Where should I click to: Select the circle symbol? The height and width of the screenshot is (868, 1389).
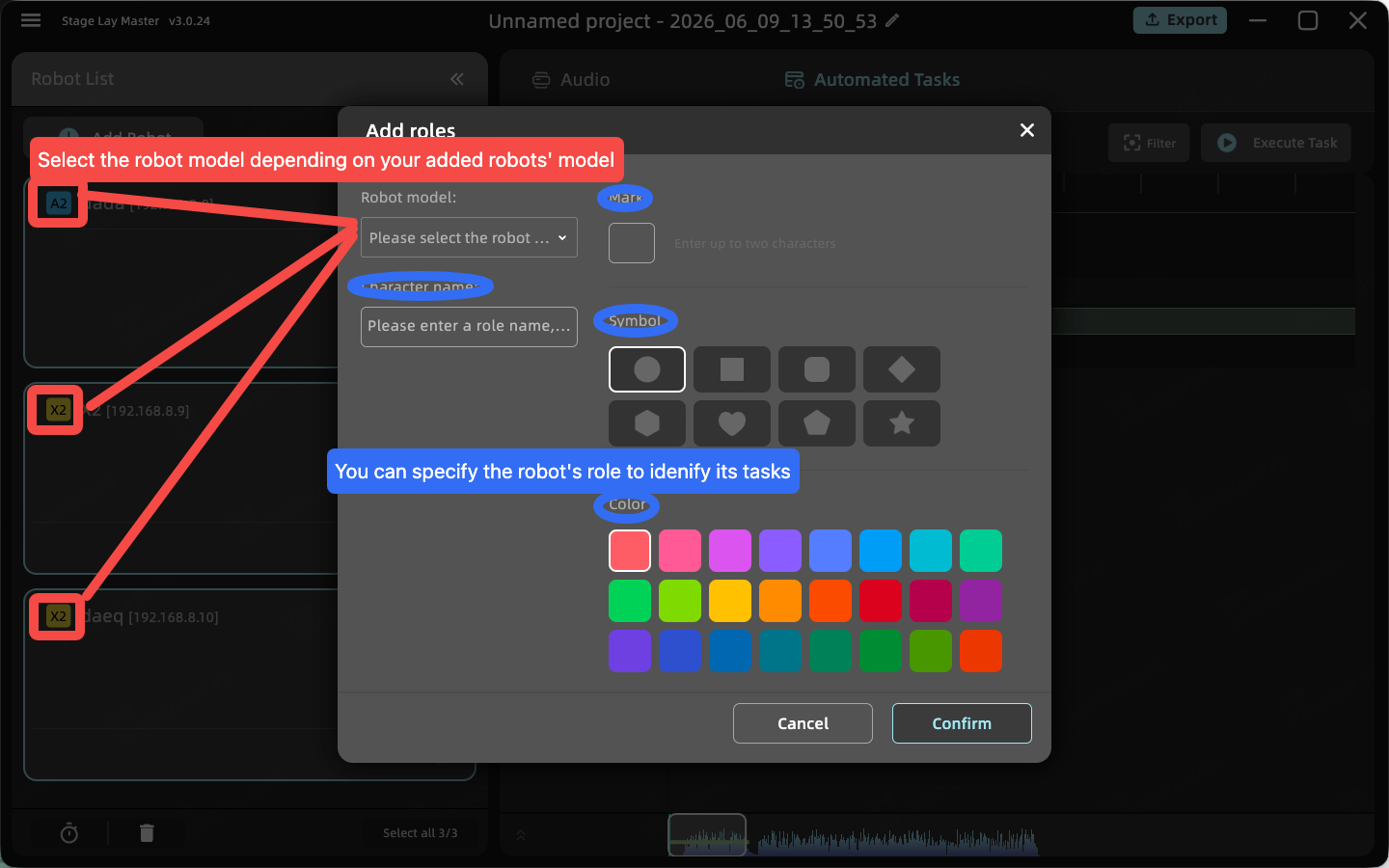tap(647, 369)
